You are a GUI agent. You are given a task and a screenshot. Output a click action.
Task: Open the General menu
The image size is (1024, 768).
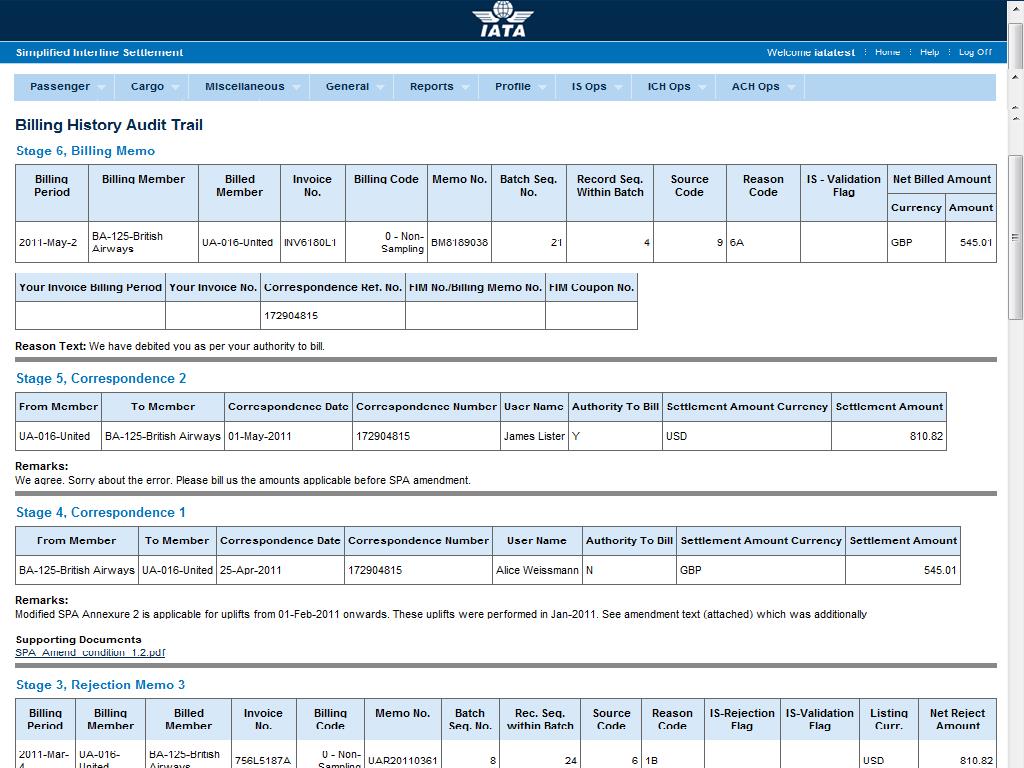(347, 86)
